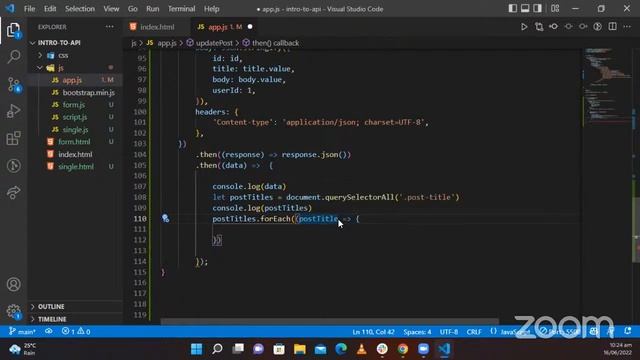This screenshot has height=360, width=640.
Task: Open the Manage settings gear
Action: tap(13, 311)
